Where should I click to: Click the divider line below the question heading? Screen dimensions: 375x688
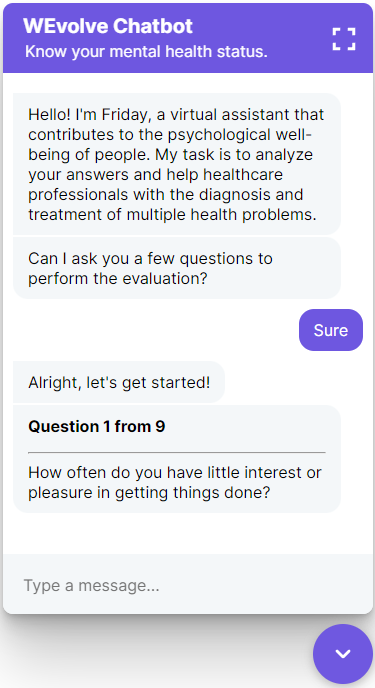177,452
